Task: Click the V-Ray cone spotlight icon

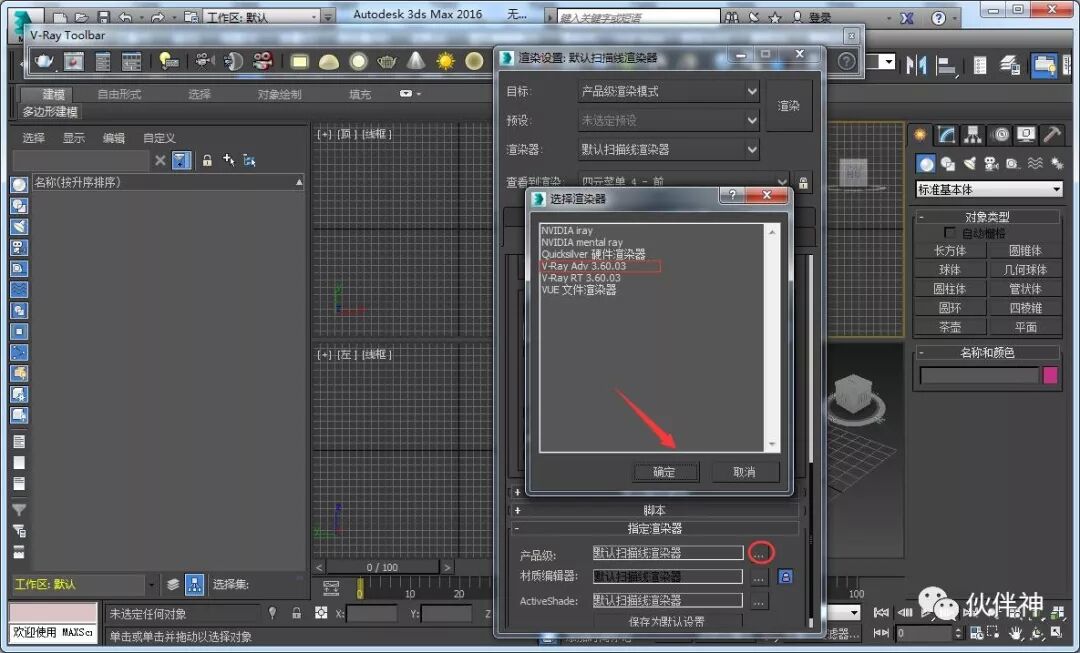Action: click(416, 61)
